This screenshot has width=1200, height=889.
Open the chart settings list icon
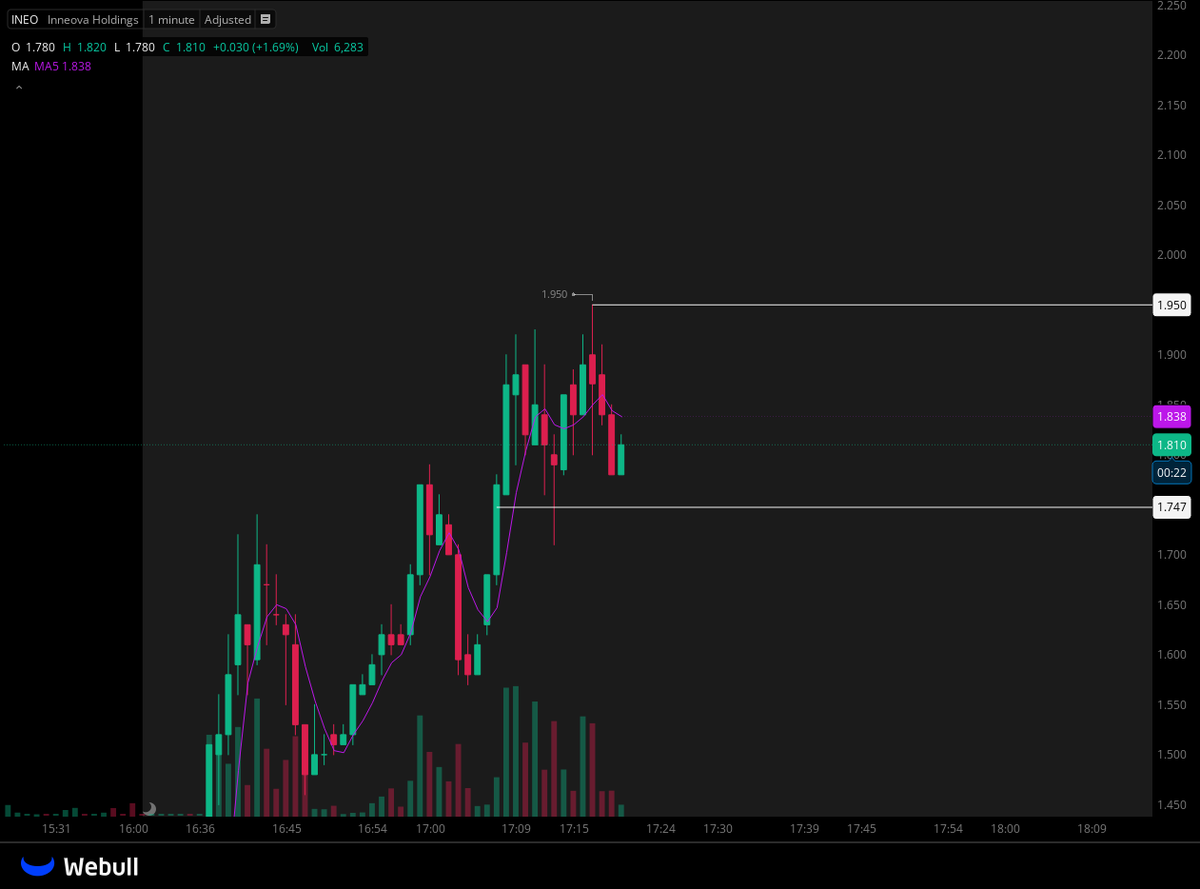(264, 20)
